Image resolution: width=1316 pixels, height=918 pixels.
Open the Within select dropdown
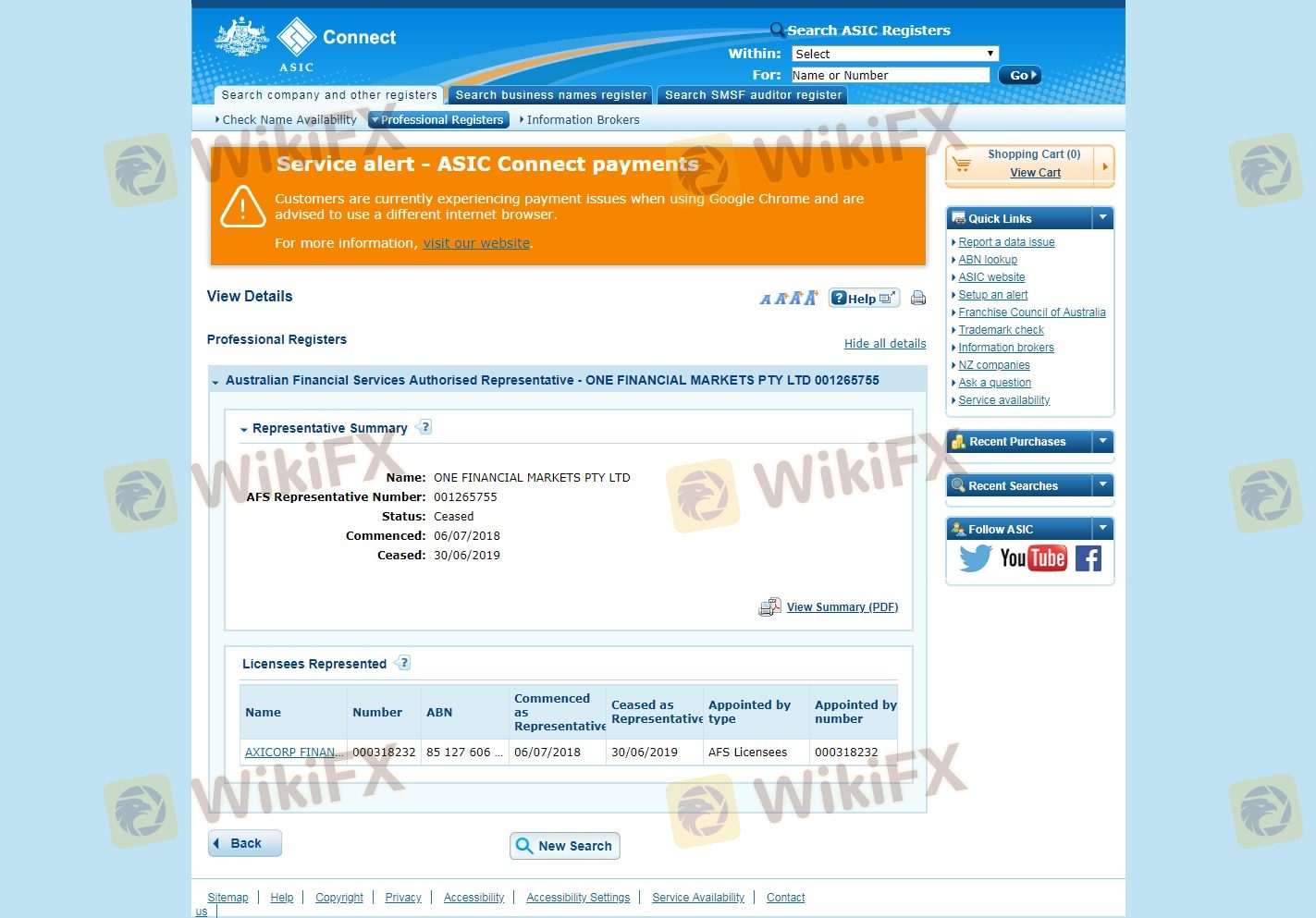[x=895, y=54]
